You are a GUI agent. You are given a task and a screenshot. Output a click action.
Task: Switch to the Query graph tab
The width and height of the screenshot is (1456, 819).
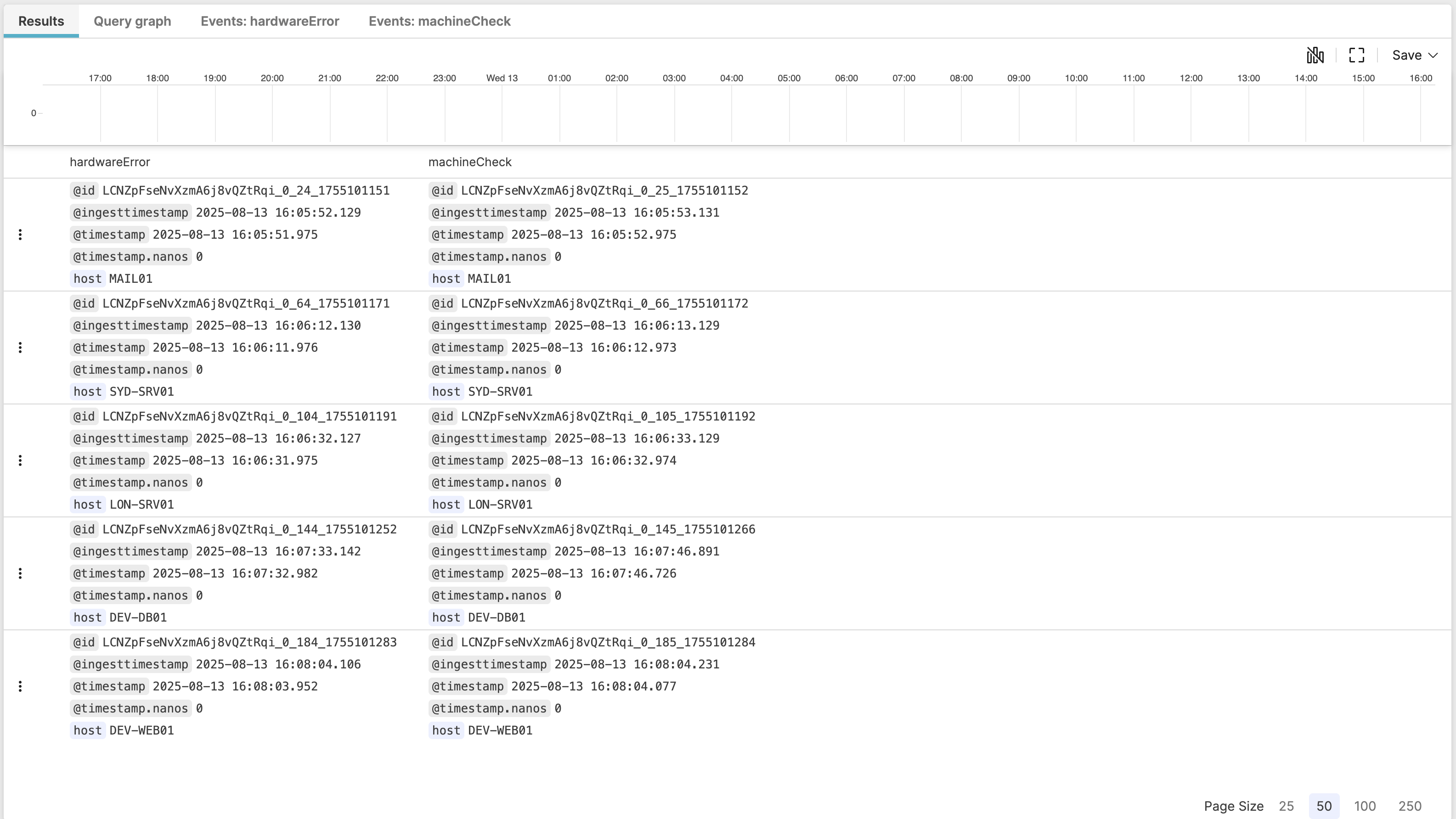click(132, 21)
